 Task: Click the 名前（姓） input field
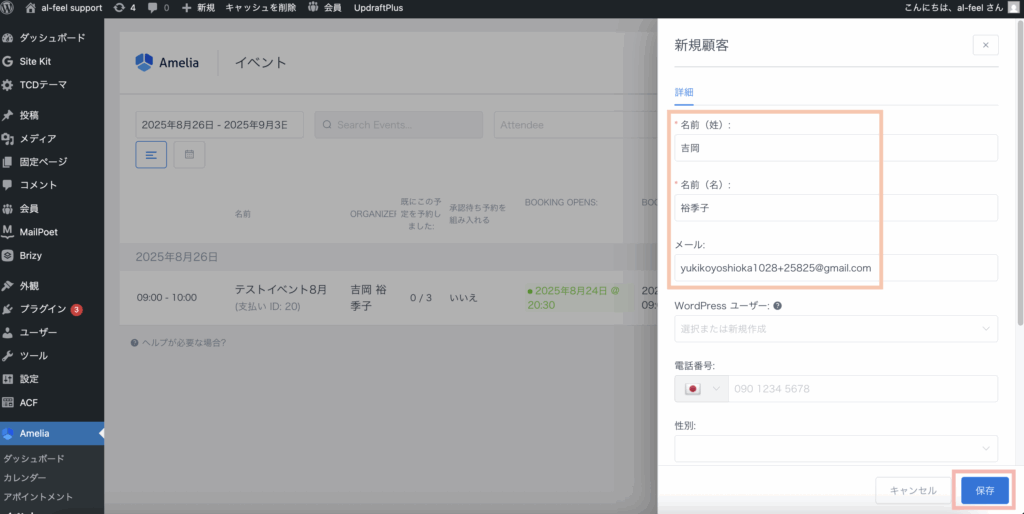[836, 148]
